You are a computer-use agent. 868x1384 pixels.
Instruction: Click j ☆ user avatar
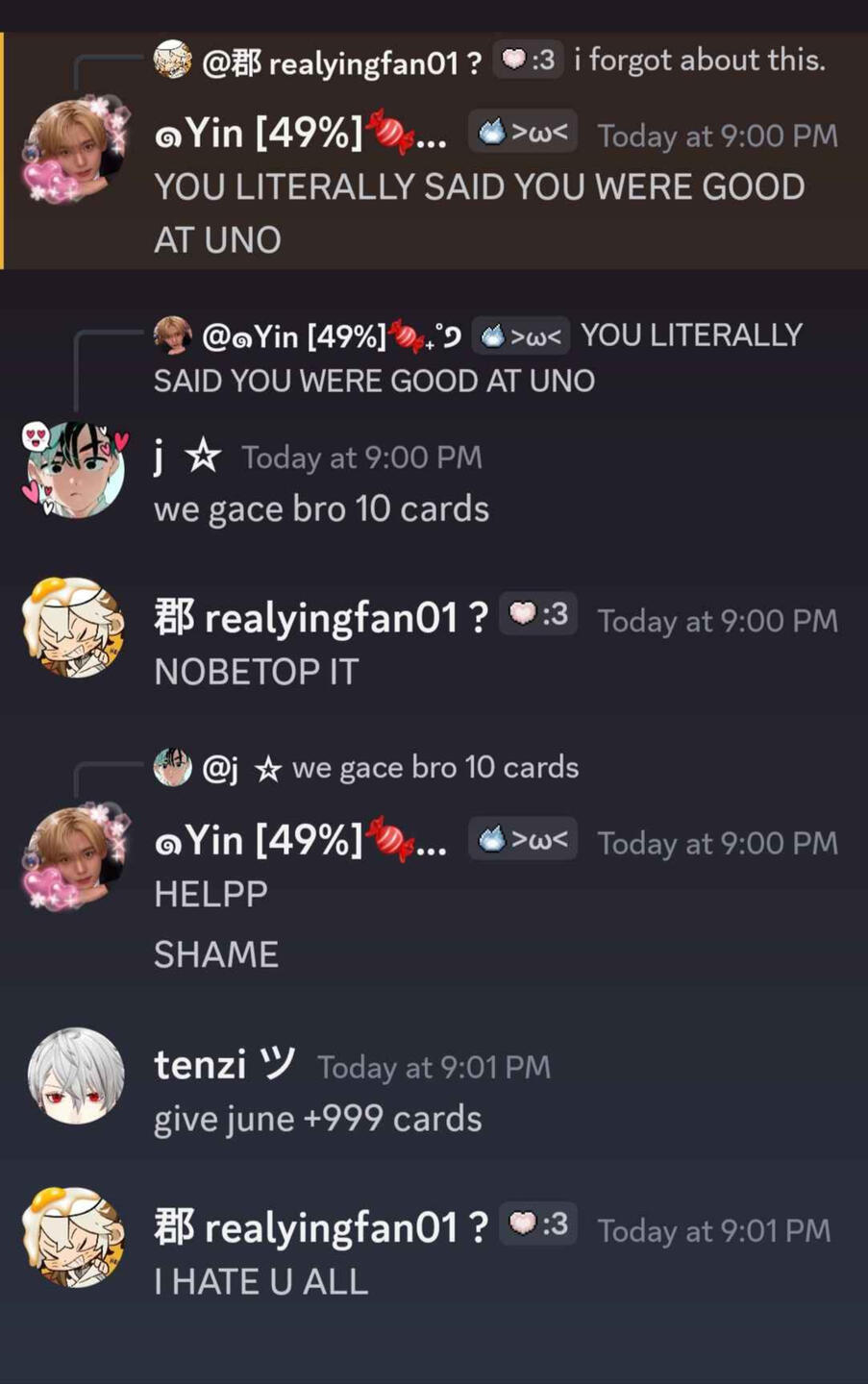point(75,470)
